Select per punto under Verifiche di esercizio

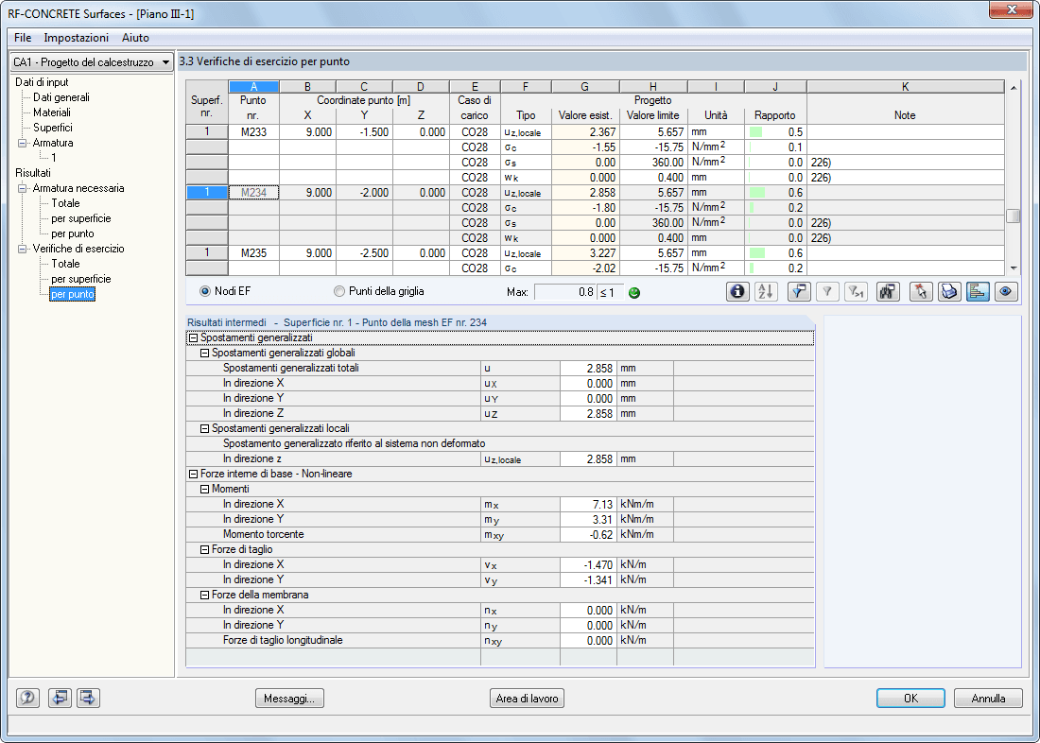72,295
